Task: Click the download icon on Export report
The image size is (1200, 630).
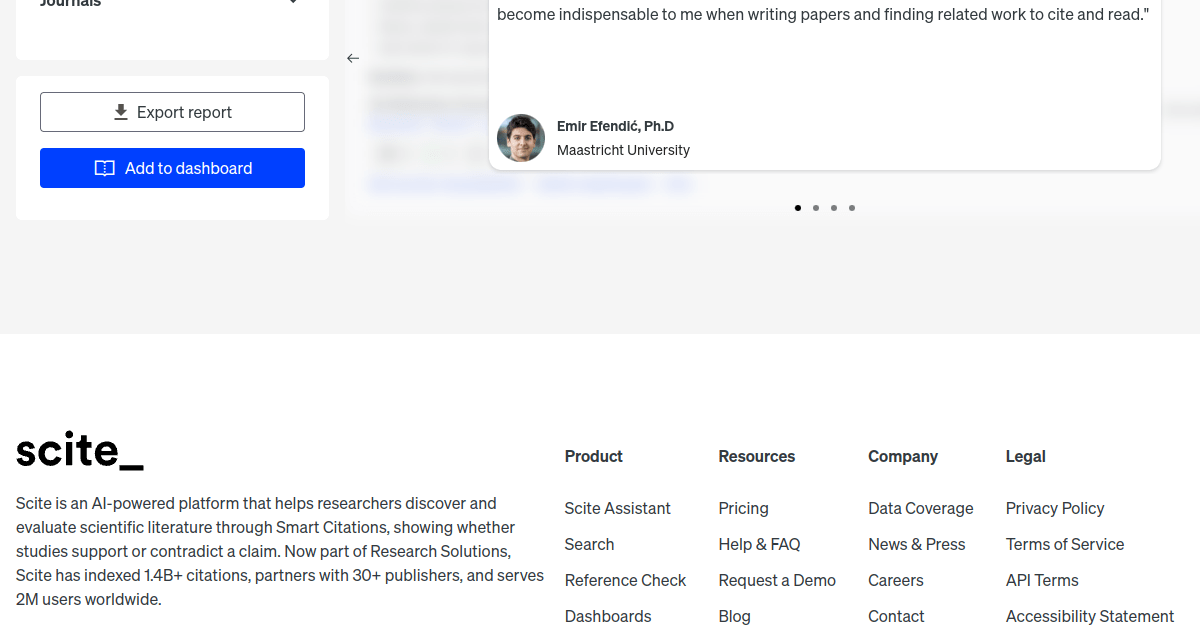Action: [121, 112]
